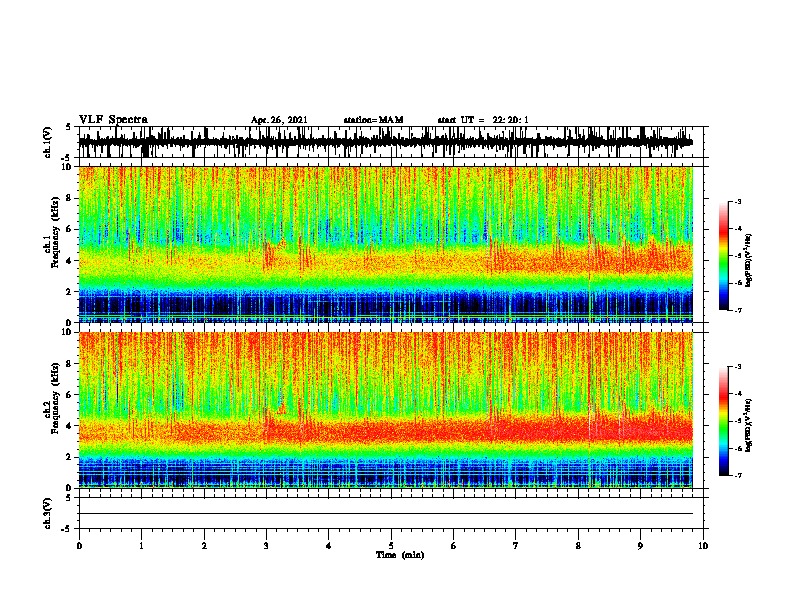Image resolution: width=792 pixels, height=612 pixels.
Task: Select the "start UT = 22:20: 1" text
Action: [483, 120]
